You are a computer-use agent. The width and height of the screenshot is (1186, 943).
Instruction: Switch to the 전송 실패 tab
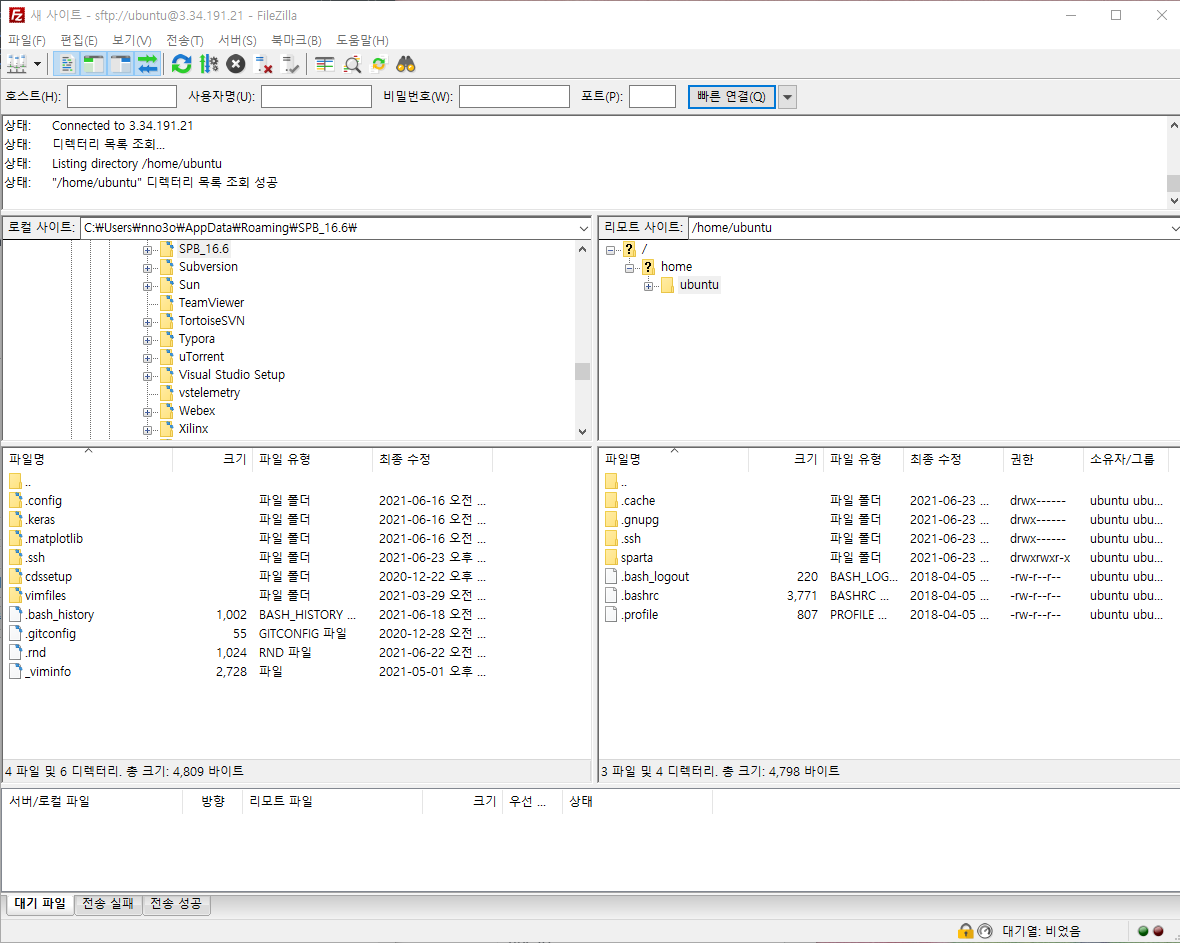point(107,904)
